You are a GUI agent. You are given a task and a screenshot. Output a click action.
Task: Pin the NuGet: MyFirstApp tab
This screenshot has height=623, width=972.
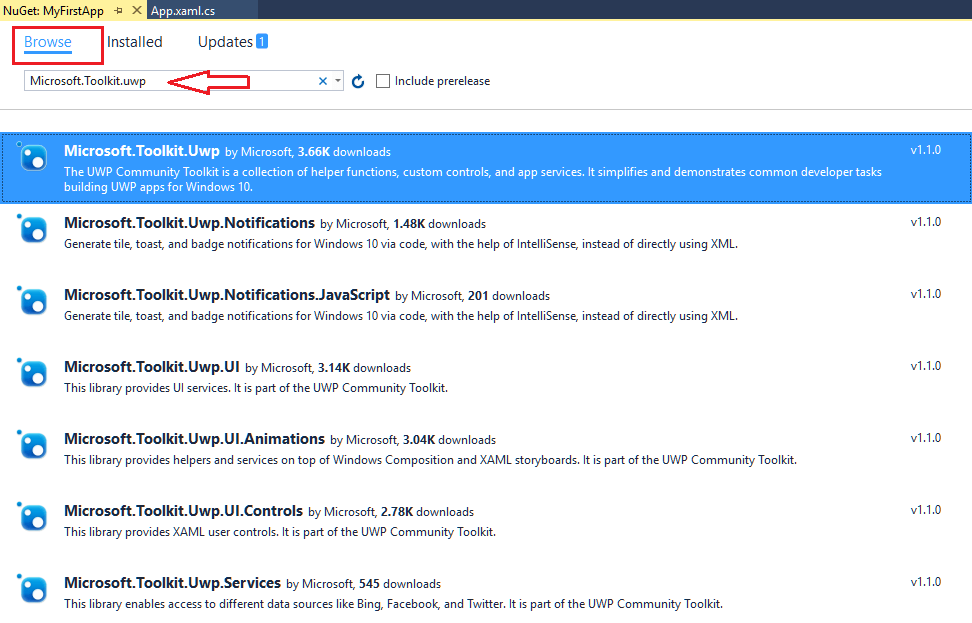(x=118, y=11)
